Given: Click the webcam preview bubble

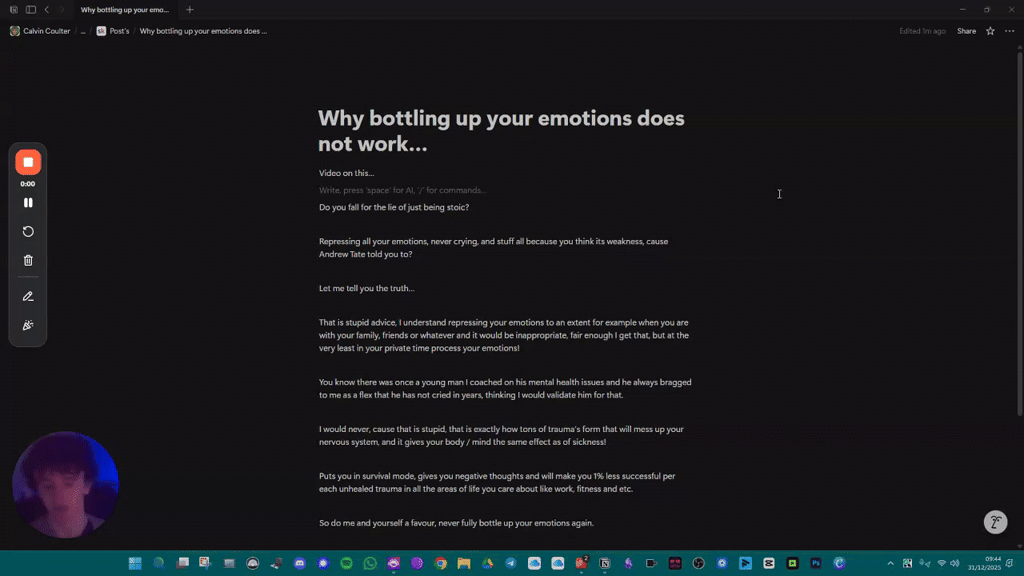Looking at the screenshot, I should 64,484.
